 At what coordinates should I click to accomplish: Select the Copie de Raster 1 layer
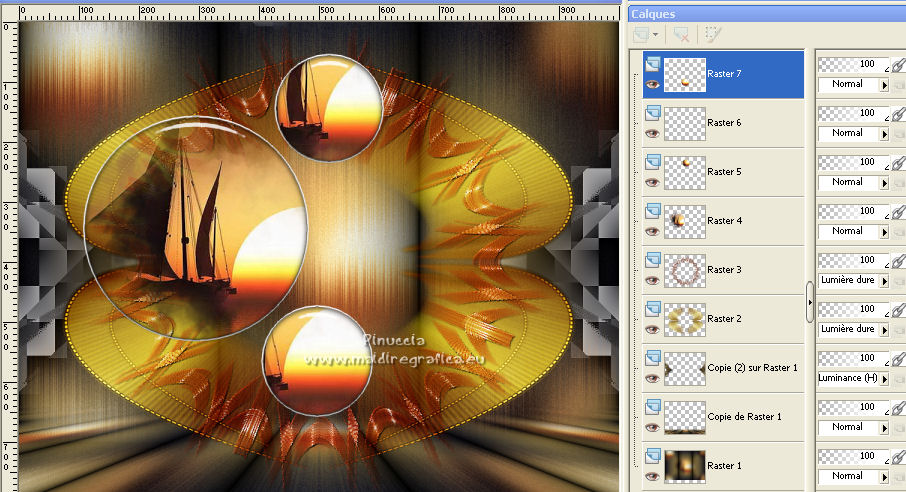(744, 417)
